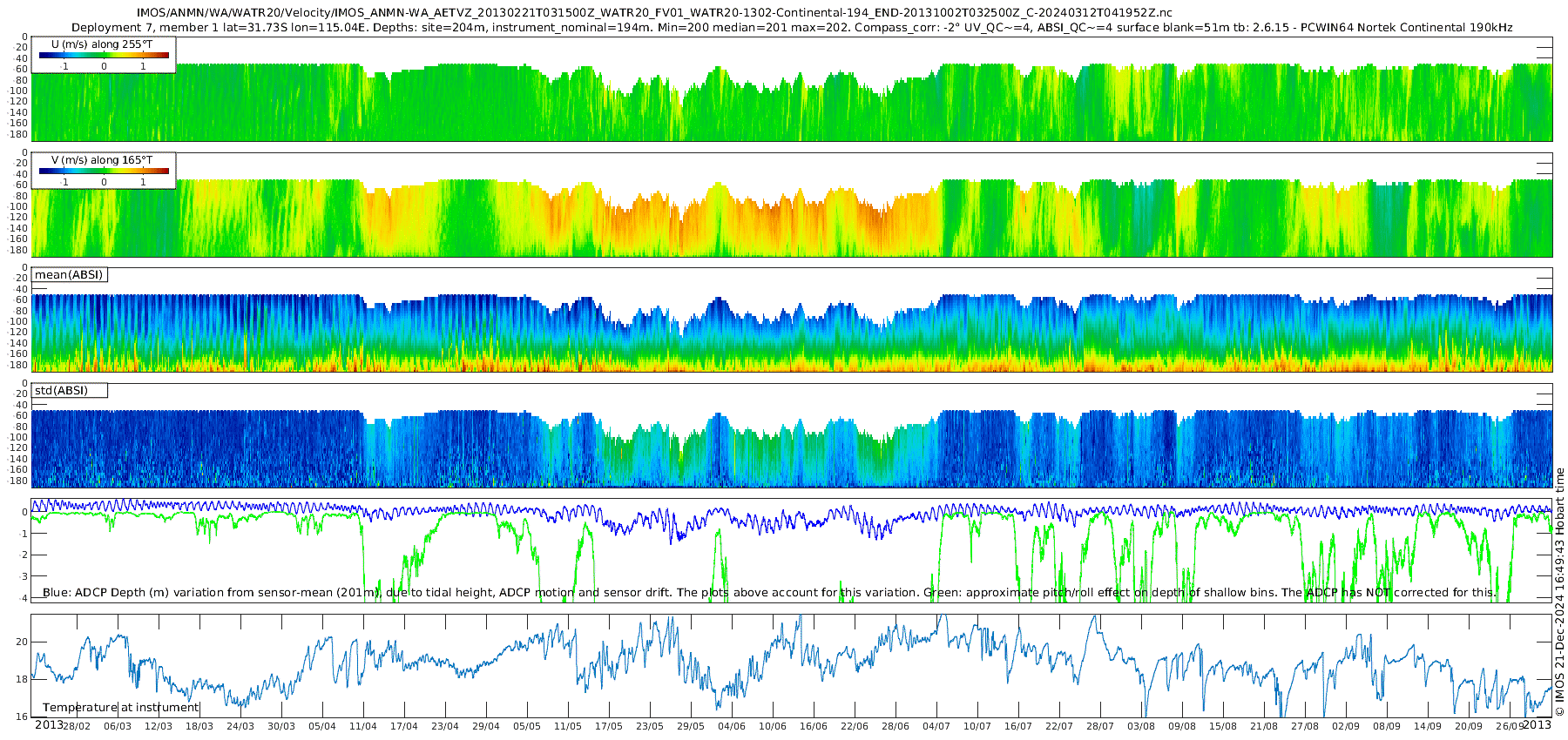Choose the '29/05' date on the time axis
This screenshot has height=740, width=1568.
click(691, 726)
